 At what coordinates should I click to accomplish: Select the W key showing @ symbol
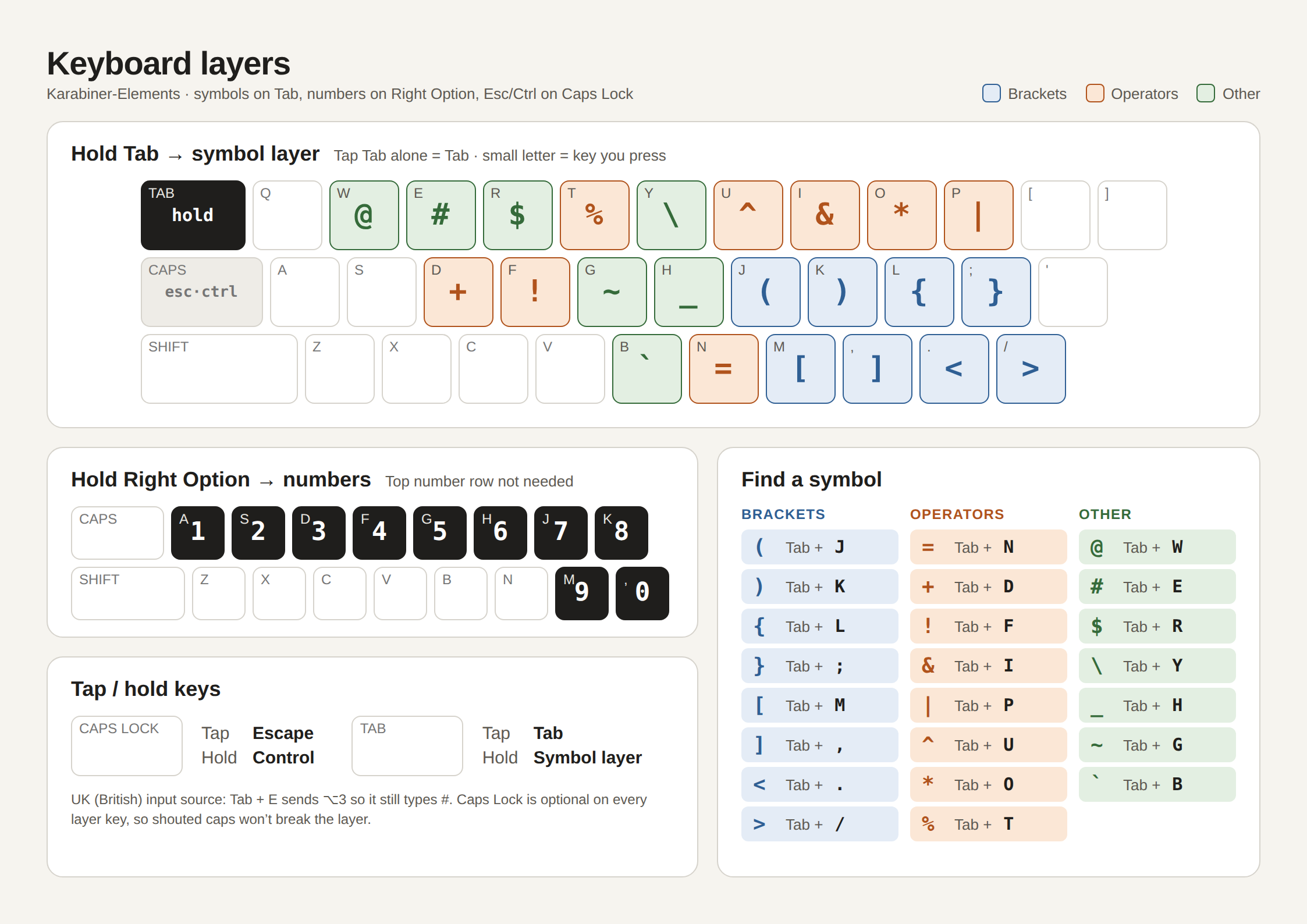pyautogui.click(x=364, y=215)
